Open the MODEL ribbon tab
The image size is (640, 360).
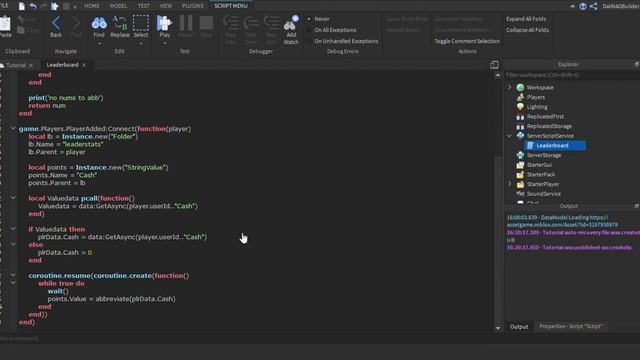point(118,6)
